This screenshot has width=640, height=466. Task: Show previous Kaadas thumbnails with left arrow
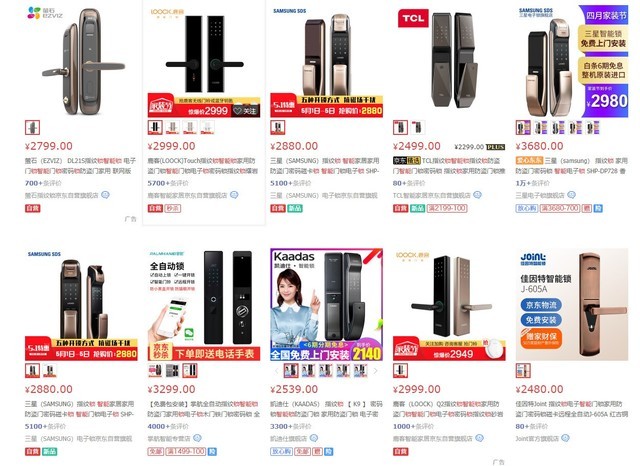pos(276,371)
